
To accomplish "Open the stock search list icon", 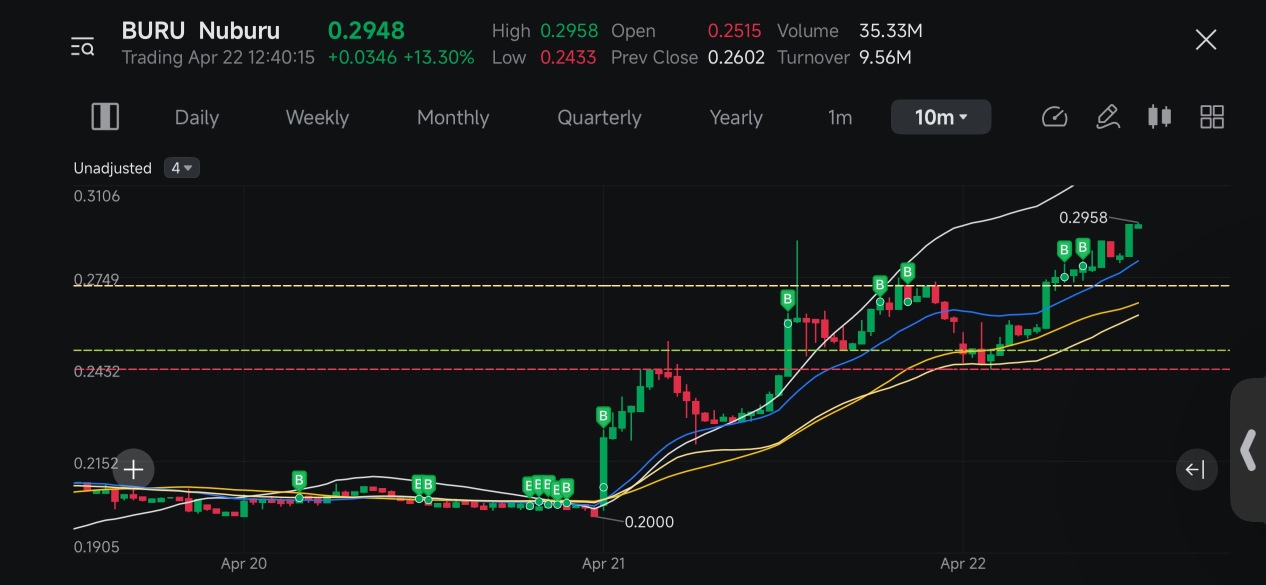I will (x=82, y=46).
